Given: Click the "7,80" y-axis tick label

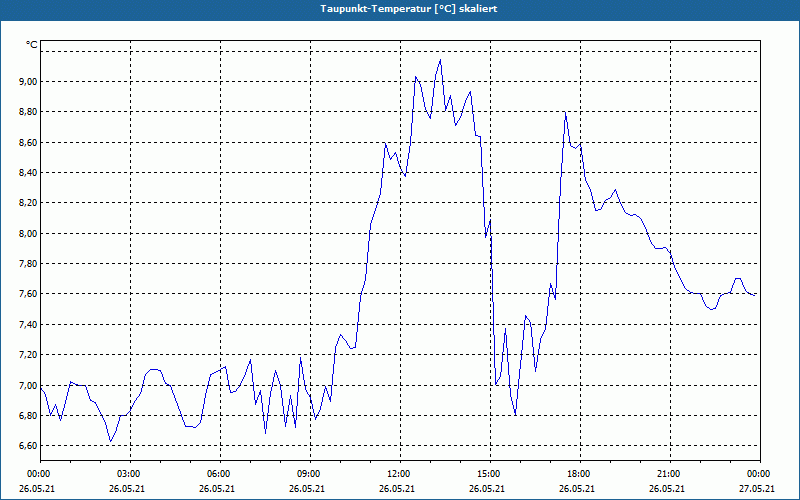Looking at the screenshot, I should click(x=28, y=264).
